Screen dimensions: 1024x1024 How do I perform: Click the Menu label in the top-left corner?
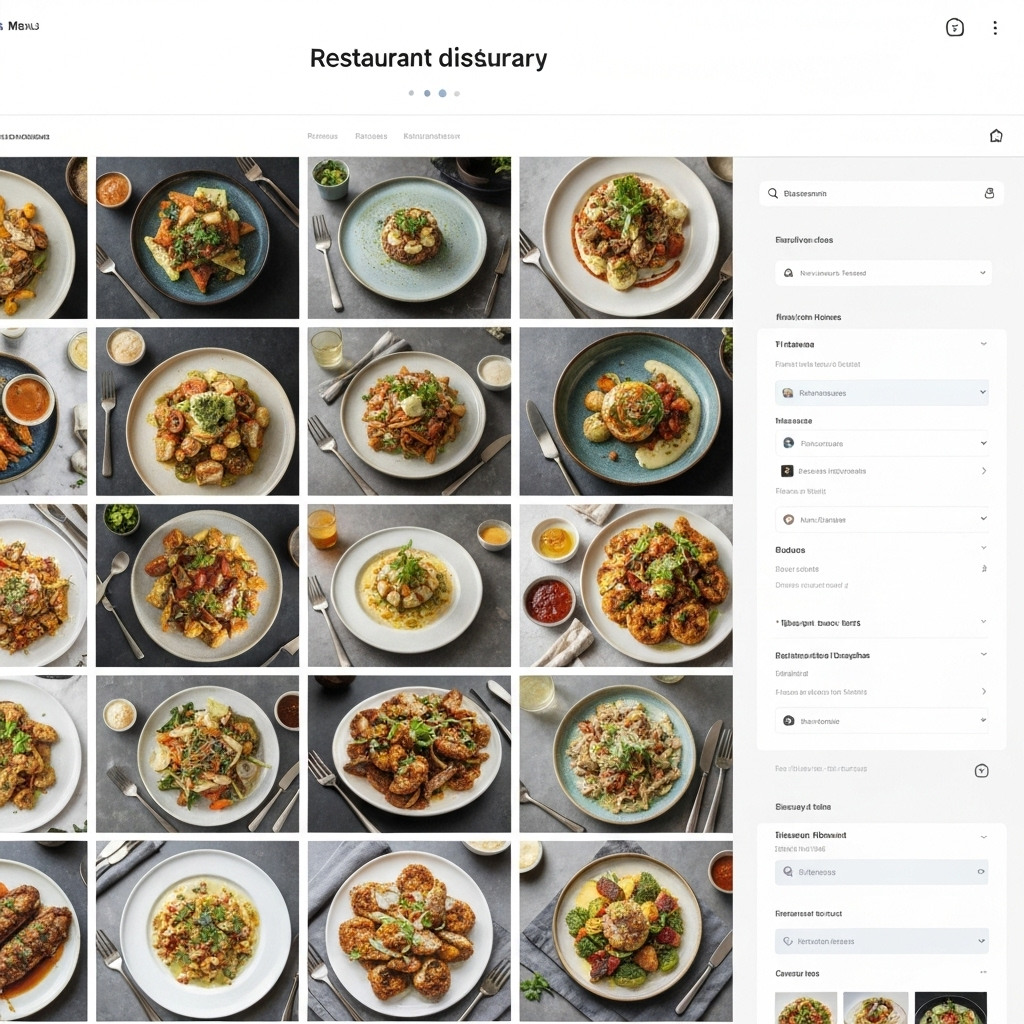[22, 26]
